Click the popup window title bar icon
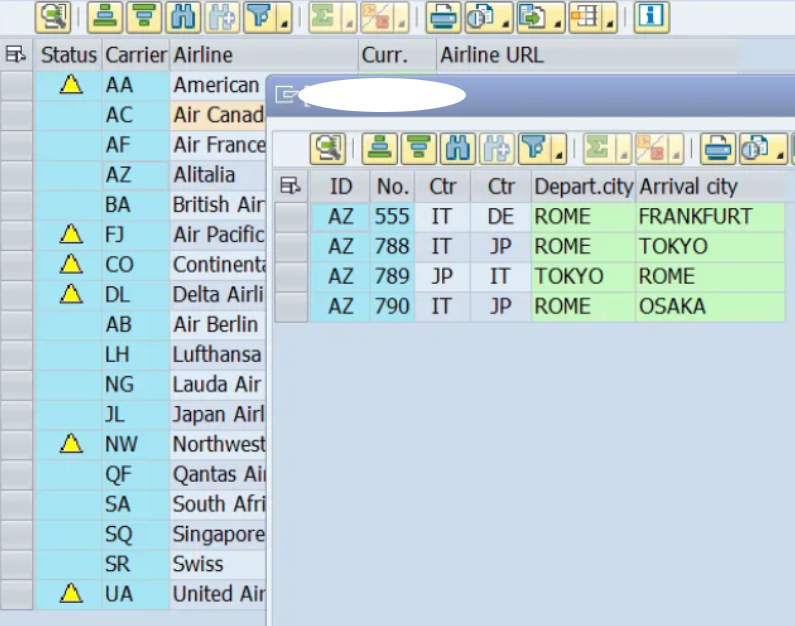 coord(285,95)
